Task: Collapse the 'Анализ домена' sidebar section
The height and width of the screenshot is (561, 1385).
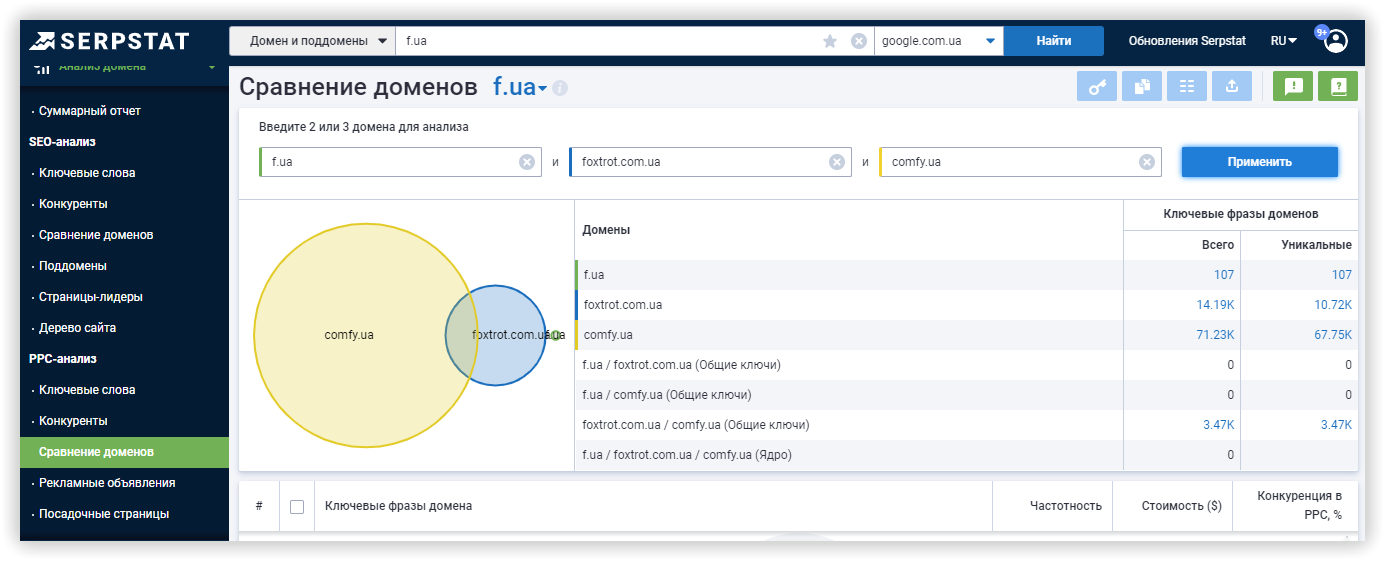Action: (x=211, y=67)
